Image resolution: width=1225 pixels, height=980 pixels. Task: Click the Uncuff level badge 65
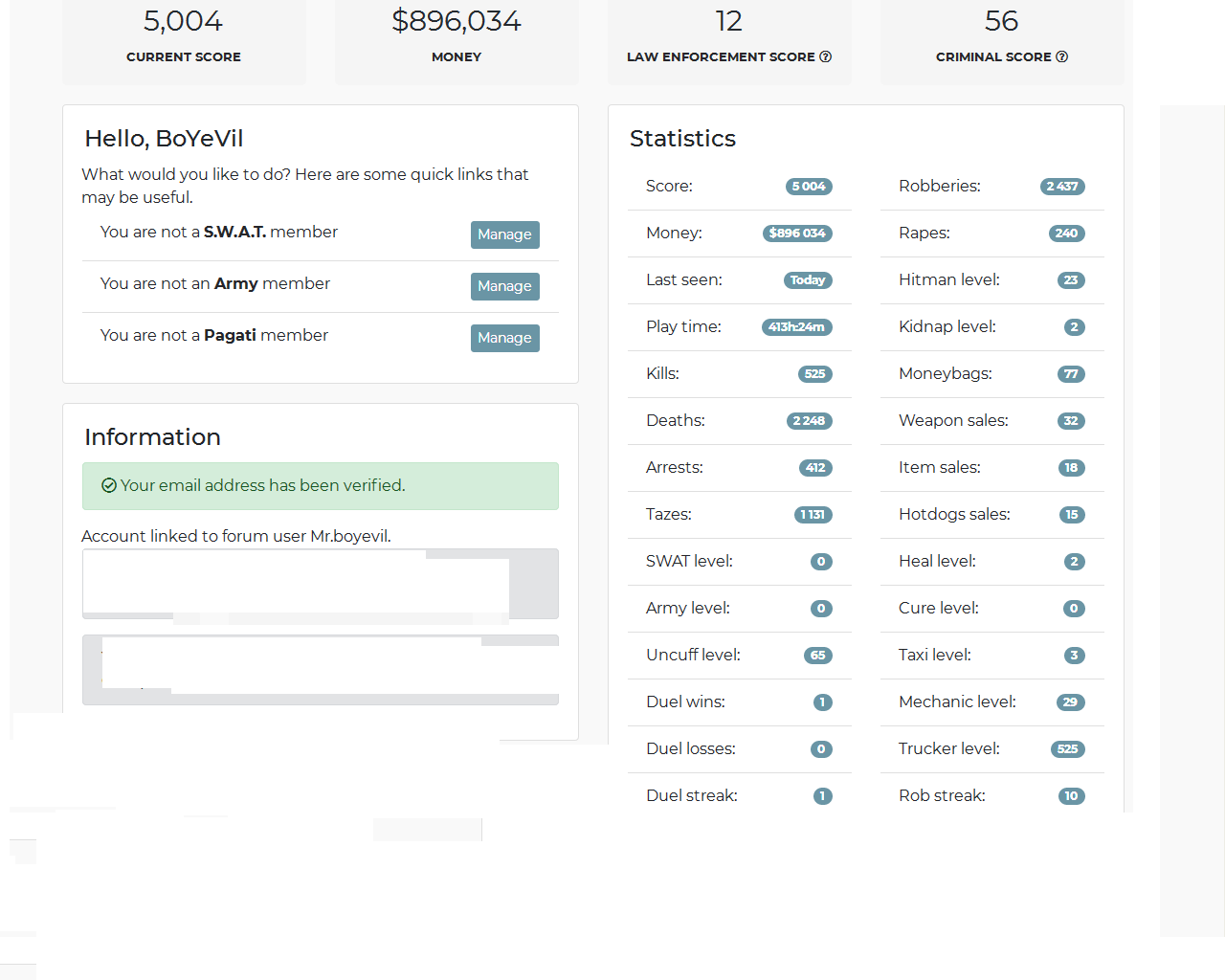coord(818,656)
